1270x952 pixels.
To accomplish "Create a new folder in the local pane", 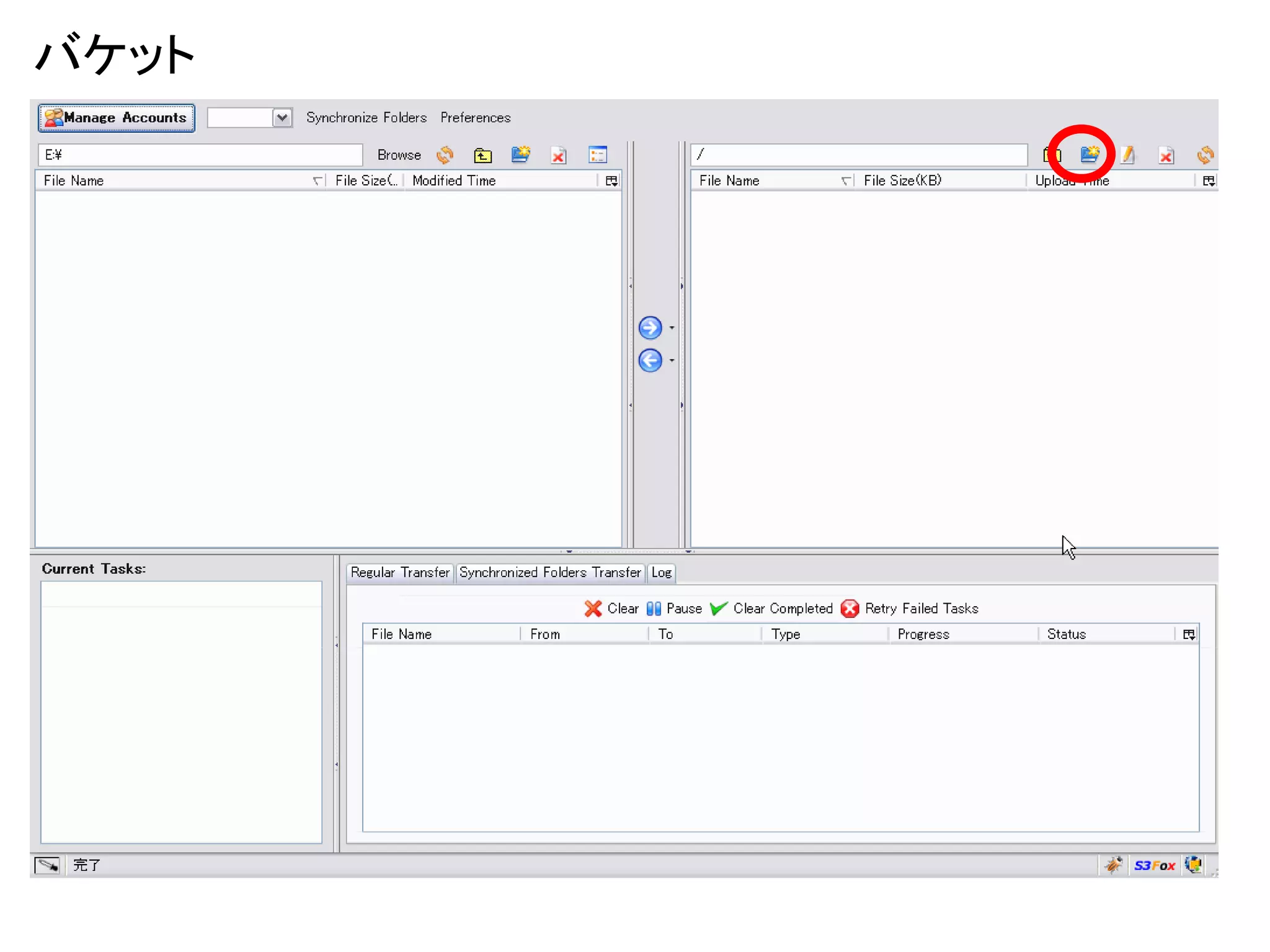I will pyautogui.click(x=521, y=154).
